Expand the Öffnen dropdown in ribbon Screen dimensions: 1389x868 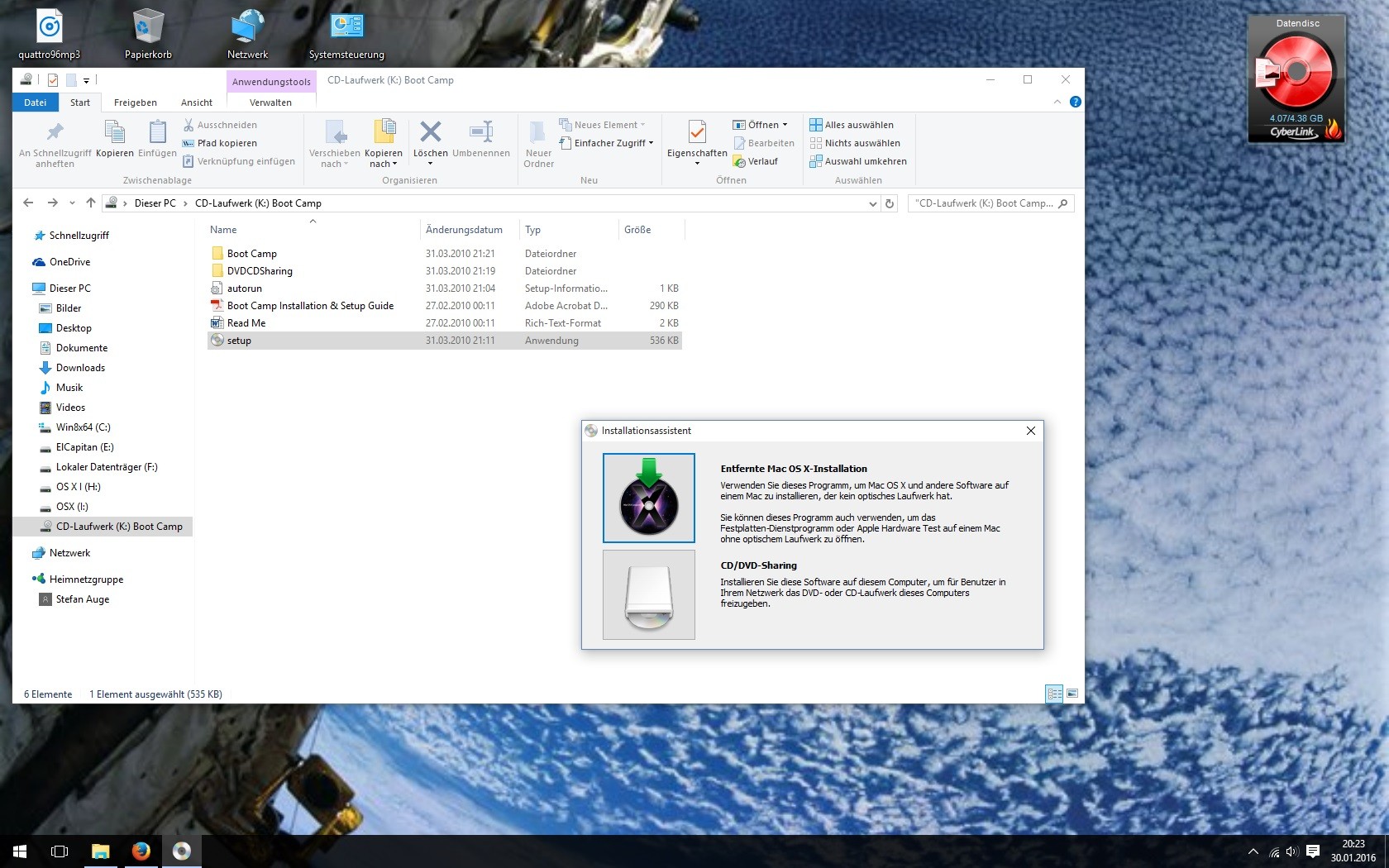tap(785, 125)
